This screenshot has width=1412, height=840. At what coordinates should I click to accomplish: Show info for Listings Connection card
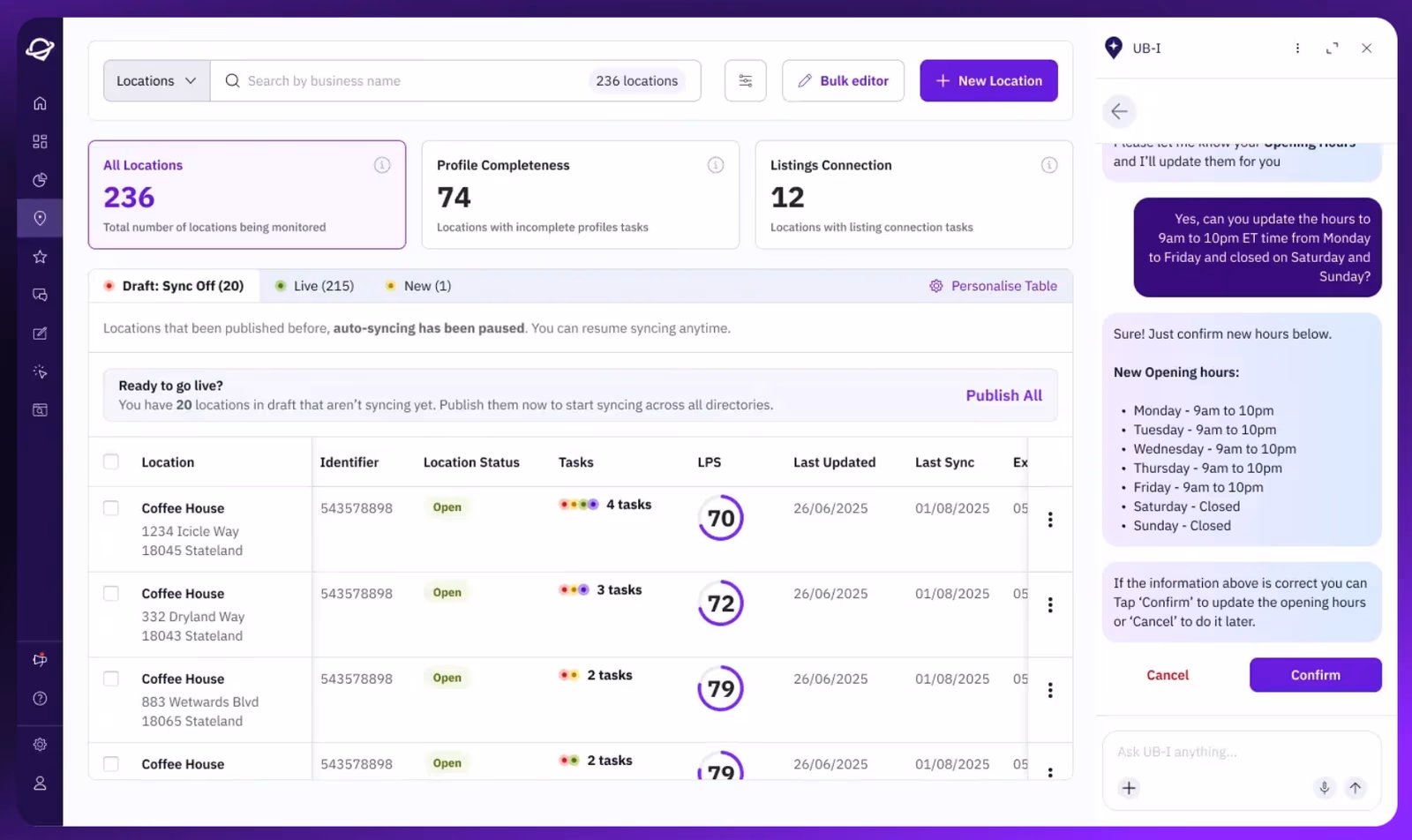(x=1049, y=165)
